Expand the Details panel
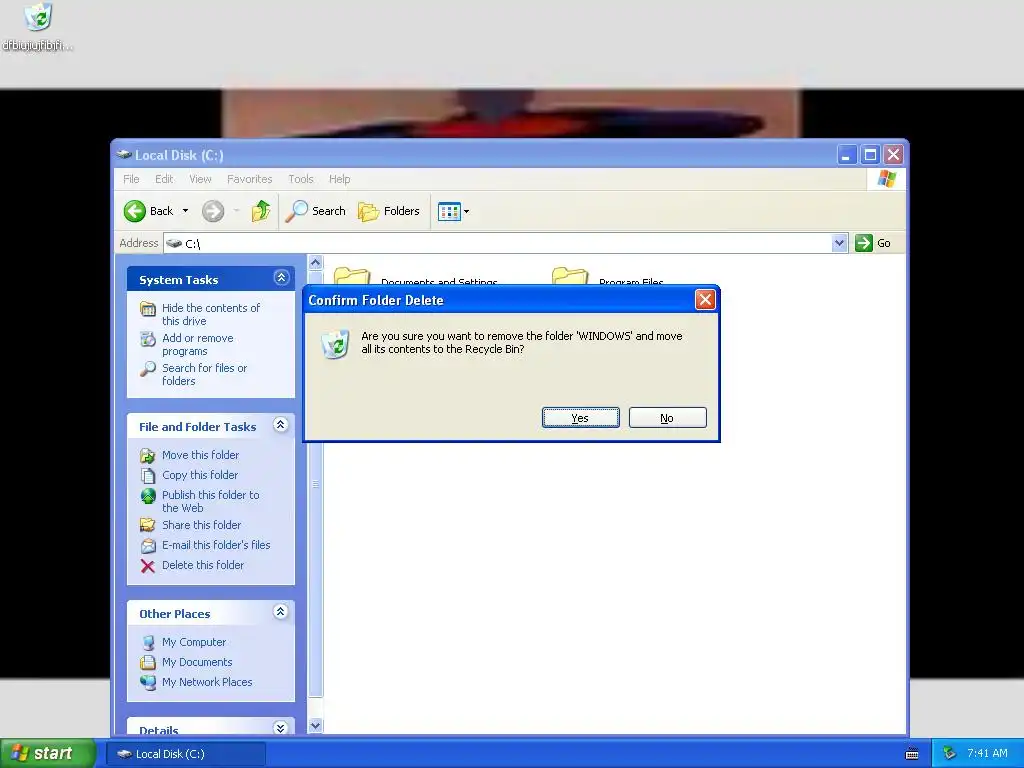Viewport: 1024px width, 768px height. coord(281,728)
